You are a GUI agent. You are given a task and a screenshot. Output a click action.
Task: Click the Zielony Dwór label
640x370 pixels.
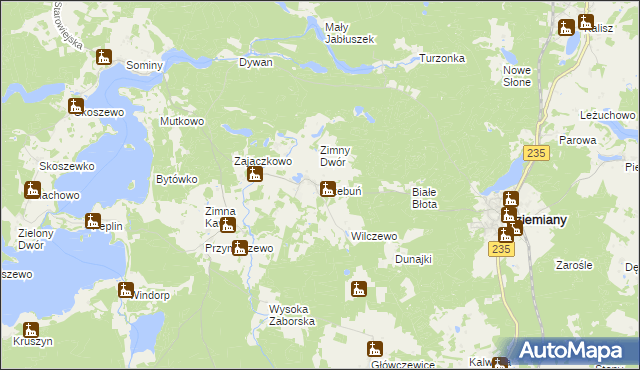click(36, 239)
